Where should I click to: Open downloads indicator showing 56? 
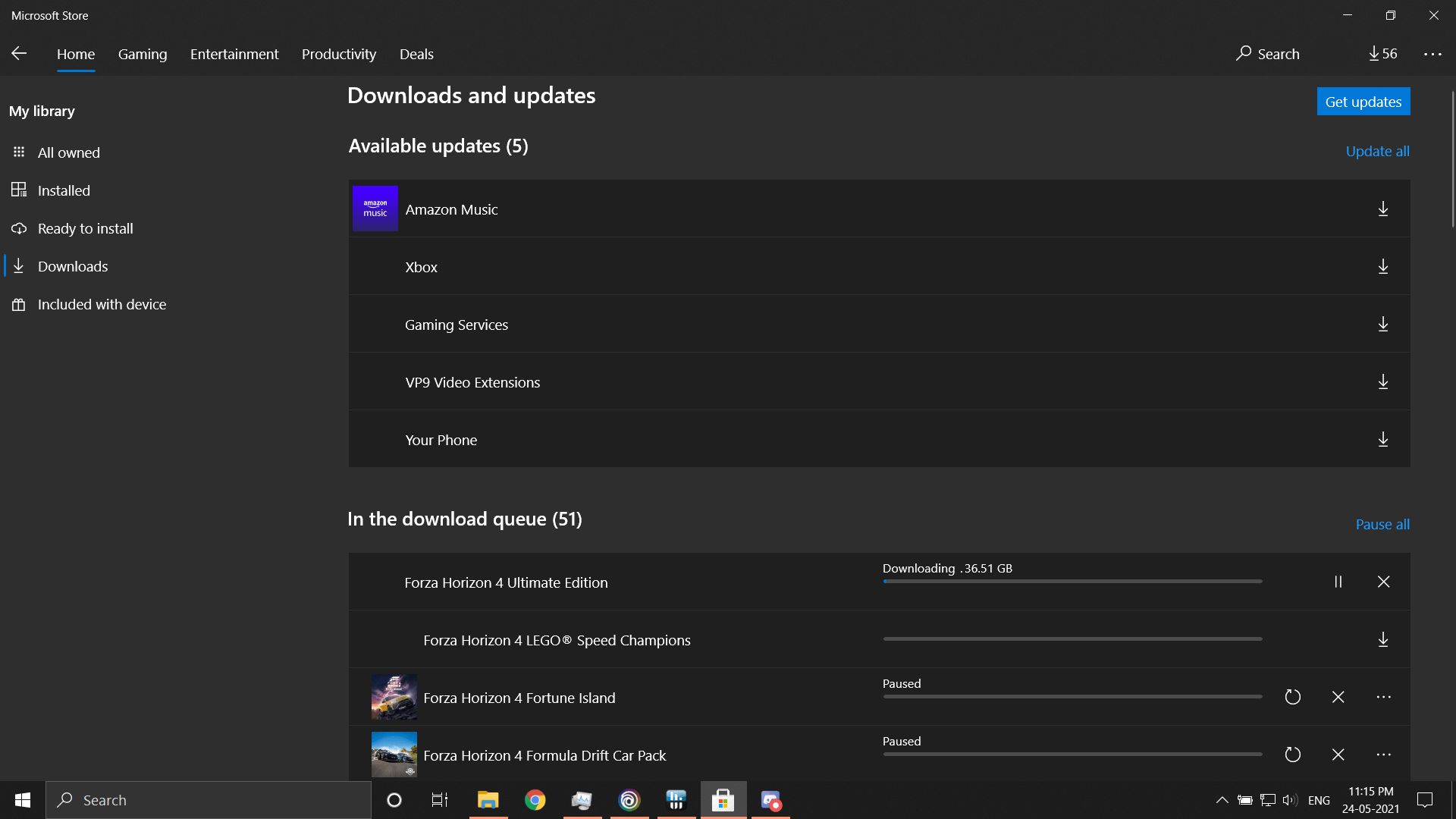1382,54
